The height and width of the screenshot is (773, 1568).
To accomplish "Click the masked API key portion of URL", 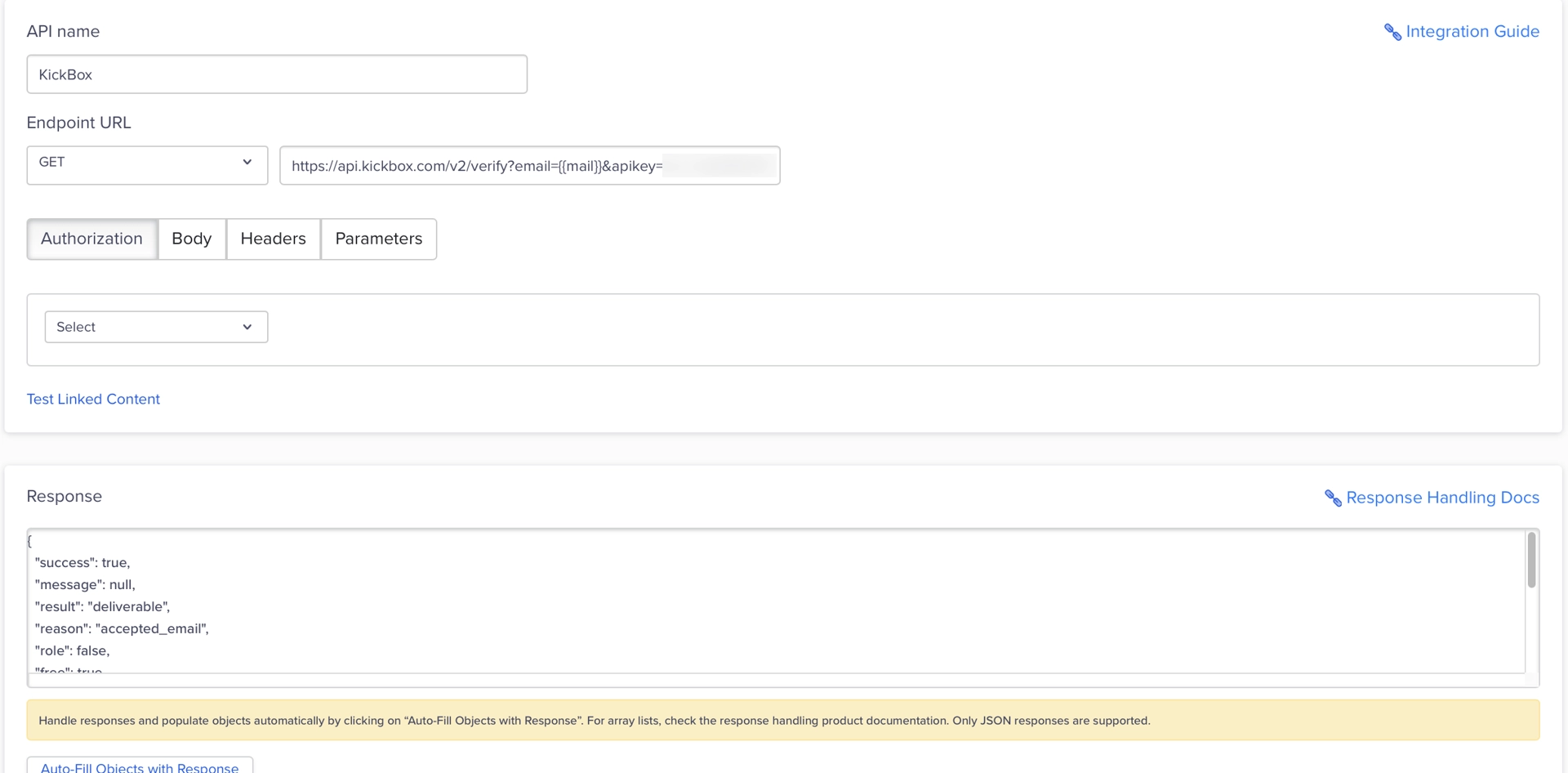I will 719,165.
